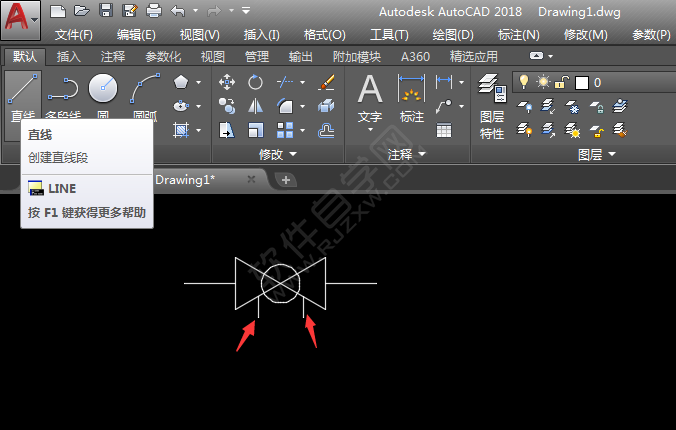The width and height of the screenshot is (676, 430).
Task: Expand the Trim tool dropdown arrow
Action: tap(302, 82)
